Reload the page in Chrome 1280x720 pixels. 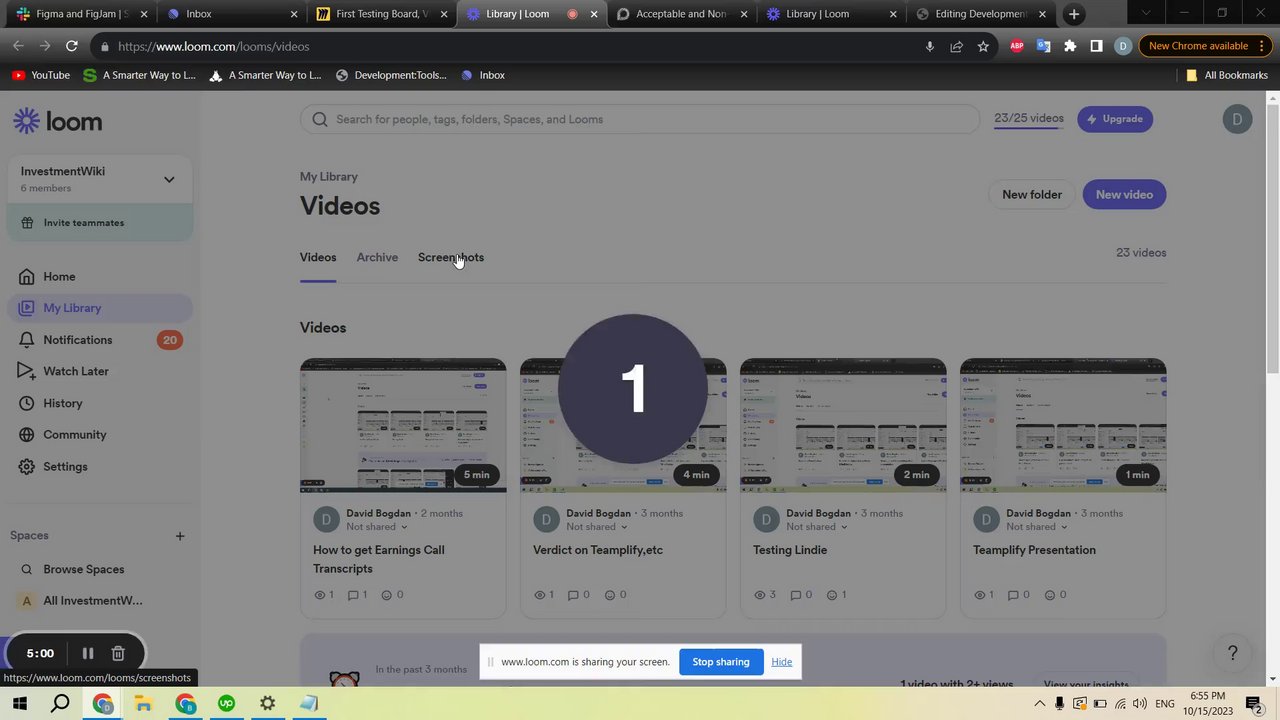[x=71, y=46]
